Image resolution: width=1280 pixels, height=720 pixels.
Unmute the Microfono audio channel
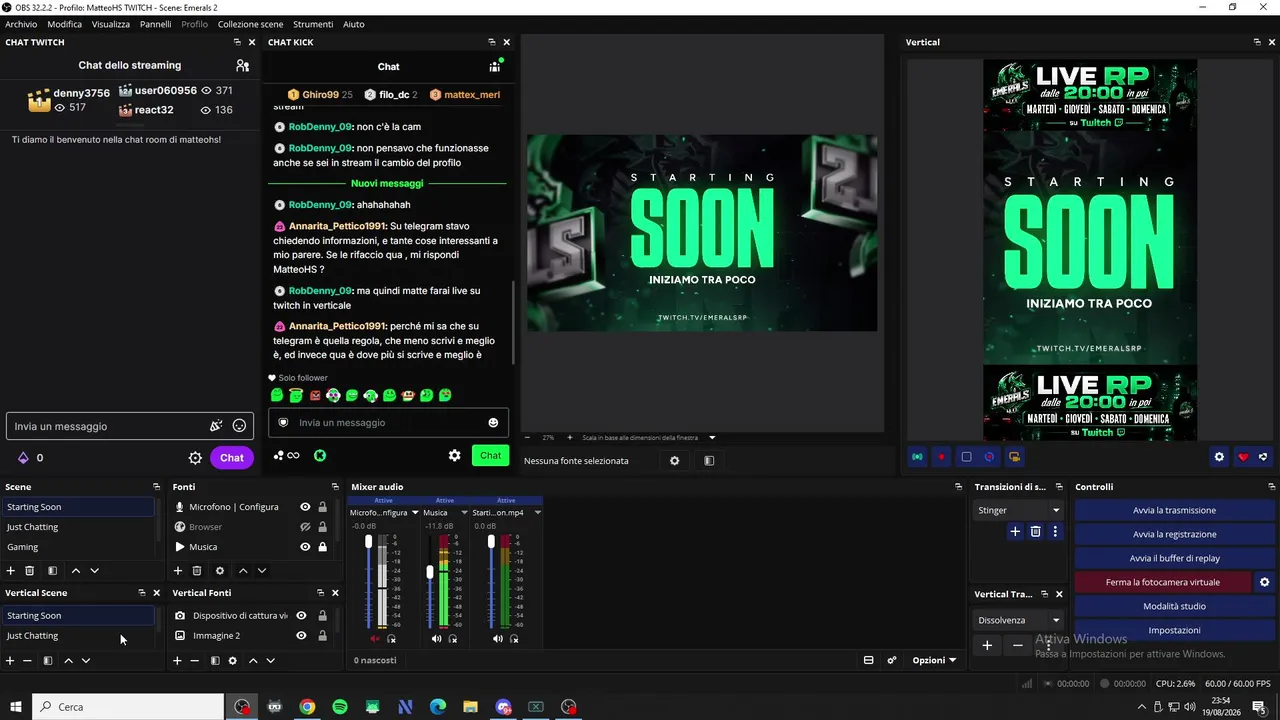tap(375, 639)
